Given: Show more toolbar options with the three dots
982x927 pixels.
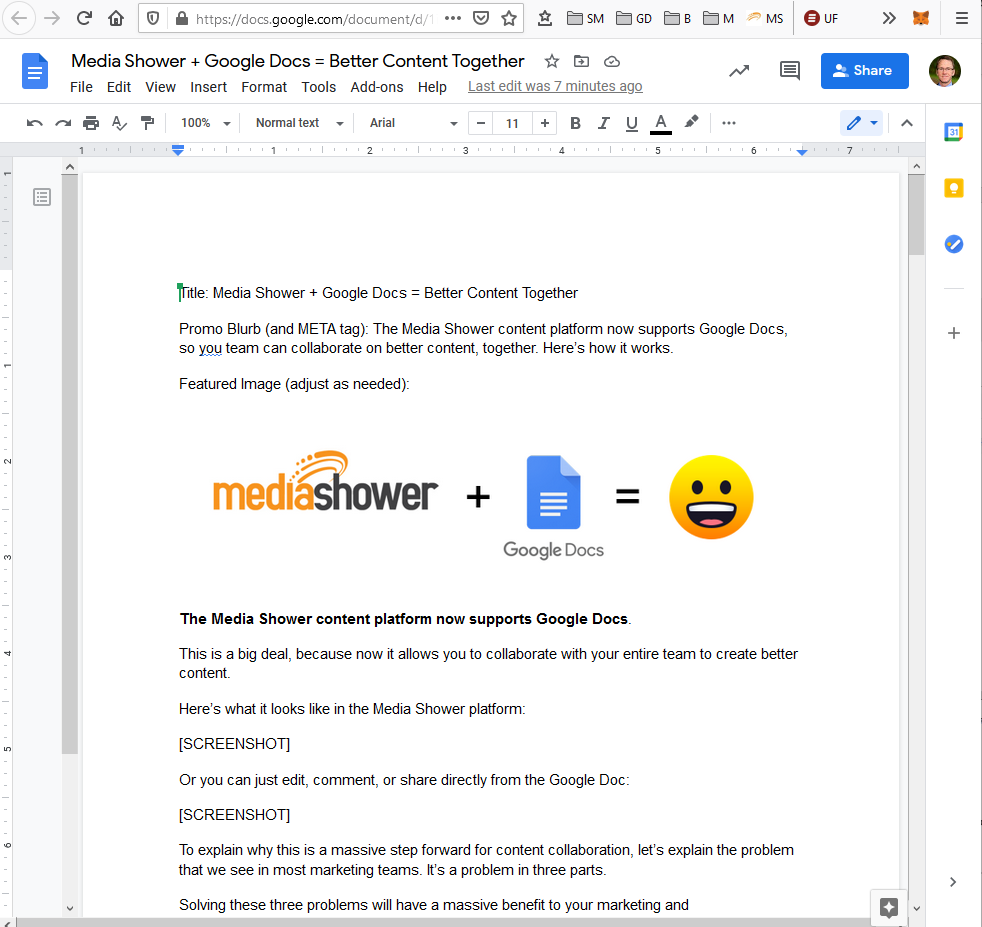Looking at the screenshot, I should (728, 123).
